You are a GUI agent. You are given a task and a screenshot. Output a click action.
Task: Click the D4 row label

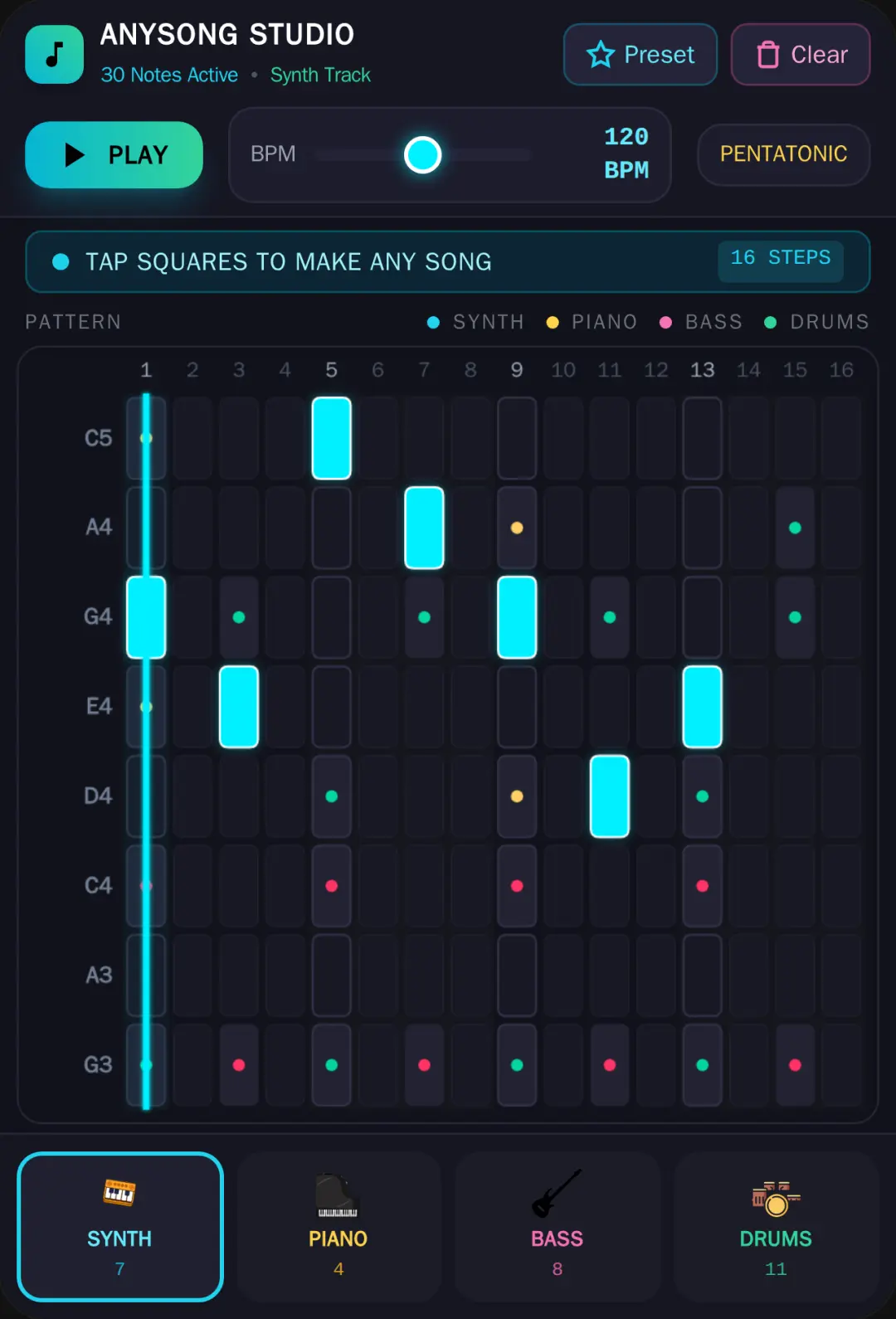click(x=98, y=796)
